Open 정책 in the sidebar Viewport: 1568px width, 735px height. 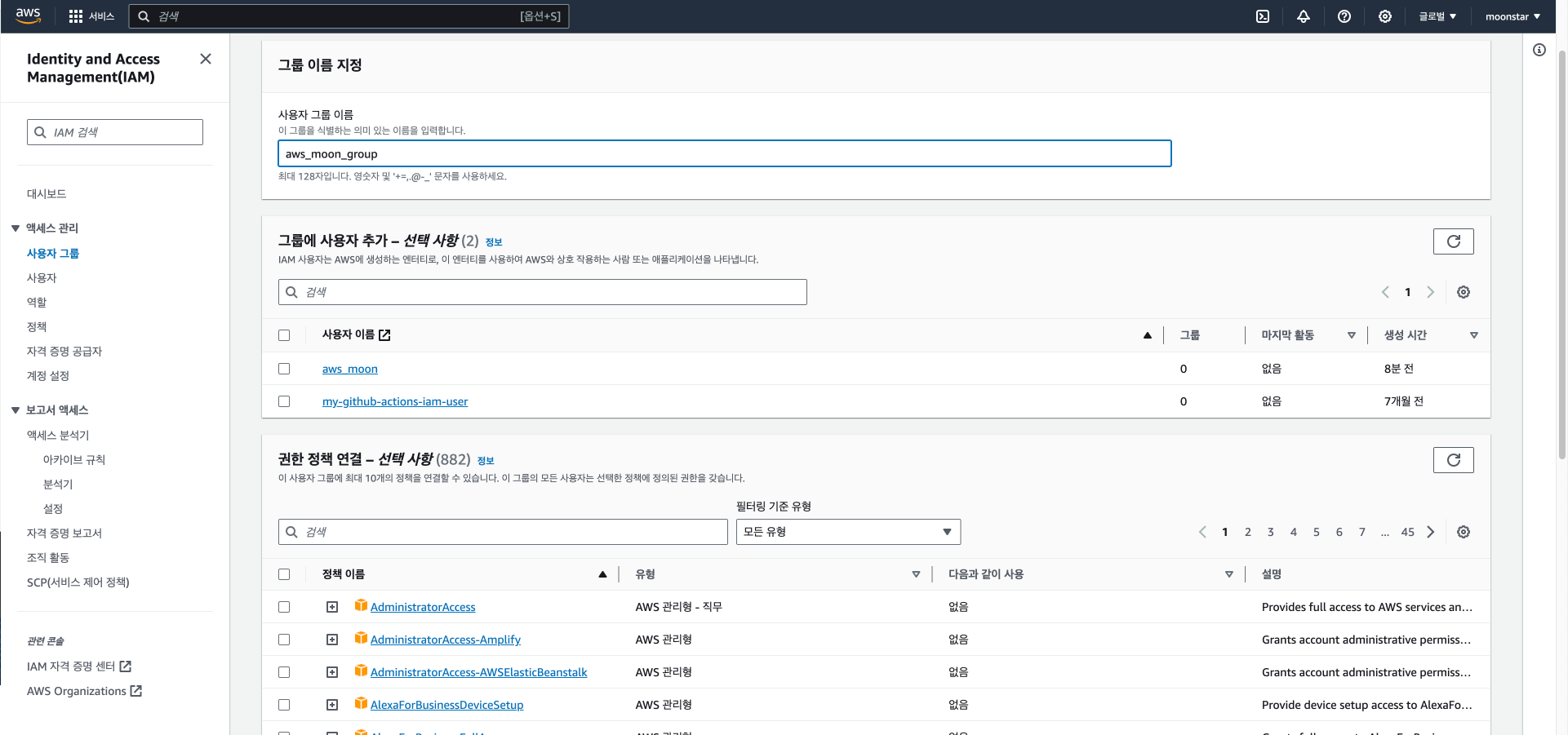(x=37, y=327)
